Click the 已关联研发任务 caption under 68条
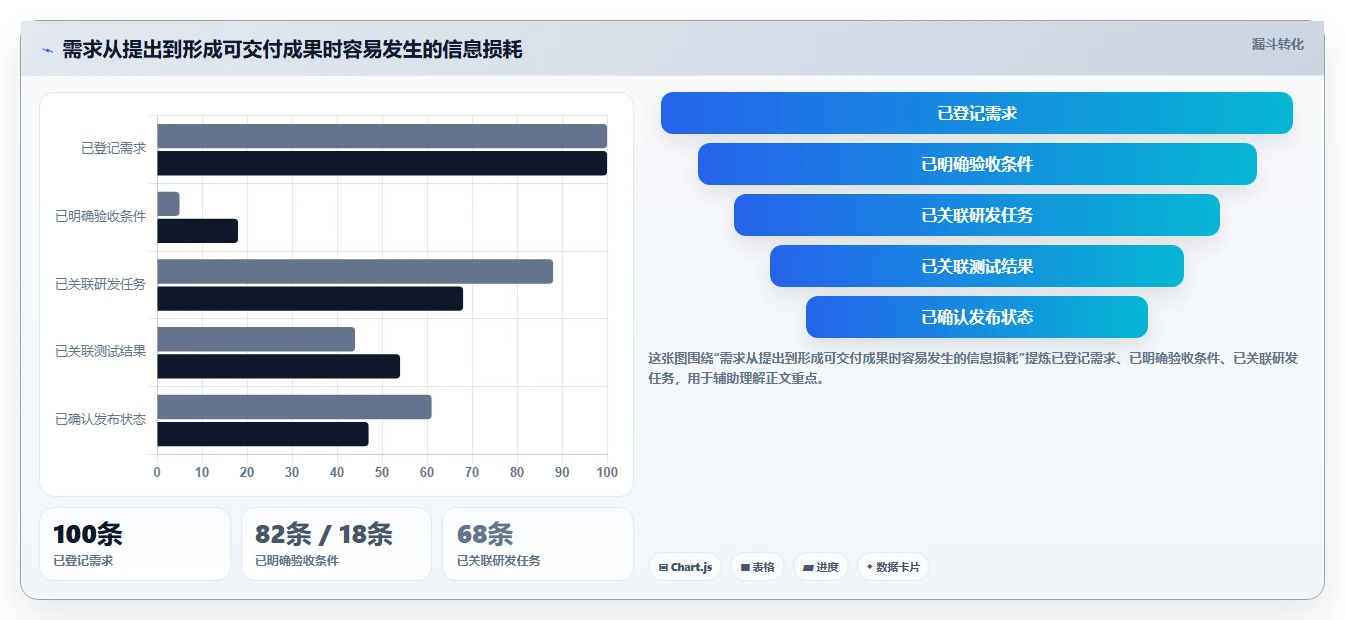The image size is (1345, 620). coord(499,561)
